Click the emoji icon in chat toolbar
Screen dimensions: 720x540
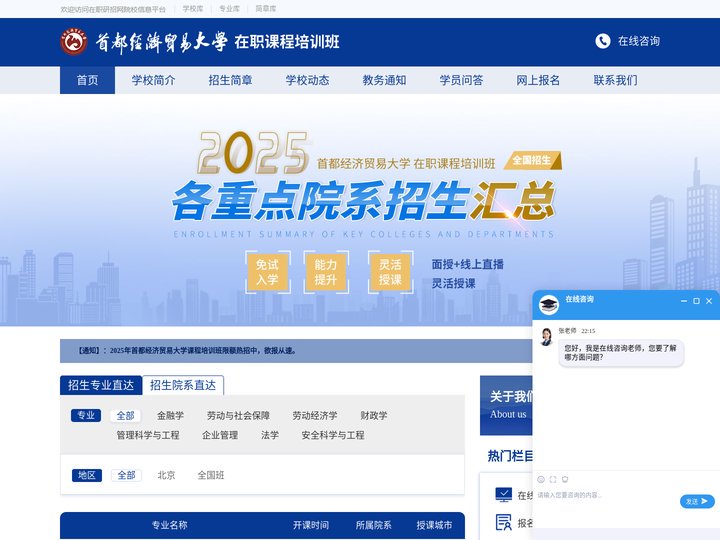pos(541,479)
